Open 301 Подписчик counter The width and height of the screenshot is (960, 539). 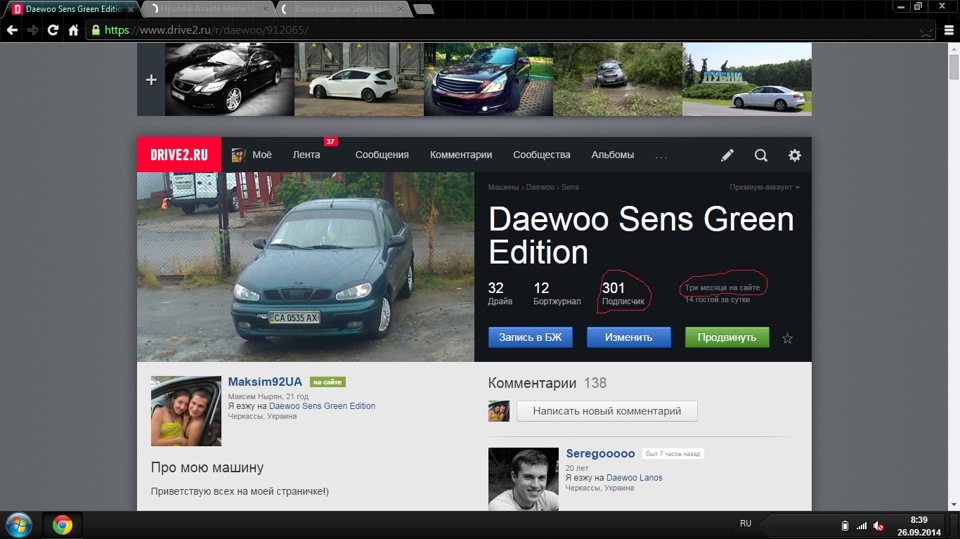point(623,293)
